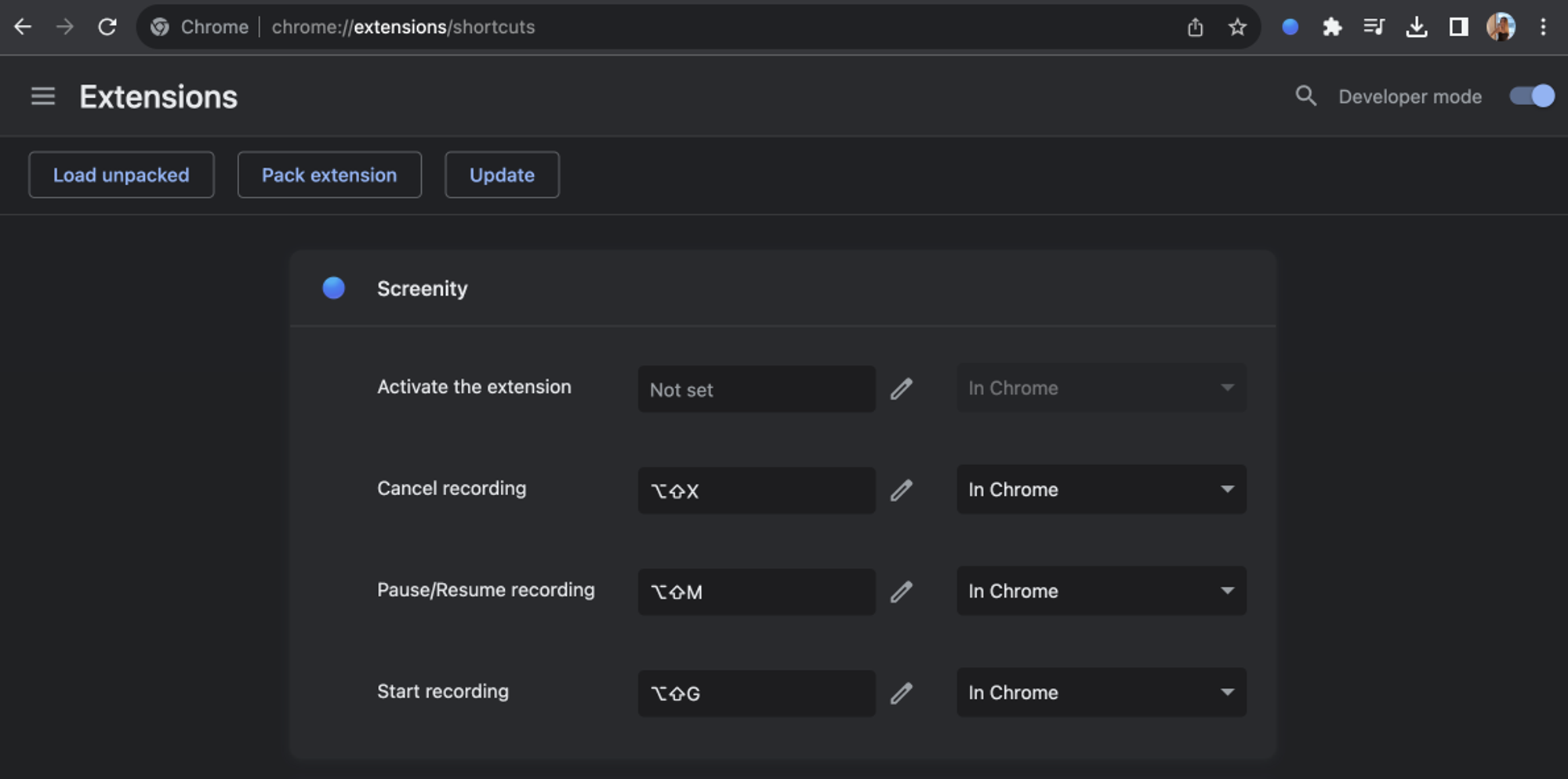Viewport: 1568px width, 779px height.
Task: Click the Cancel recording label
Action: coord(452,489)
